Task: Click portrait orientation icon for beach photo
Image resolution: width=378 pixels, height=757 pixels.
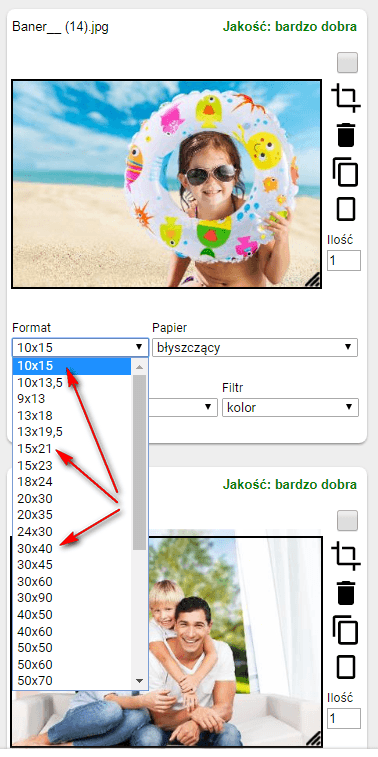Action: pyautogui.click(x=346, y=209)
